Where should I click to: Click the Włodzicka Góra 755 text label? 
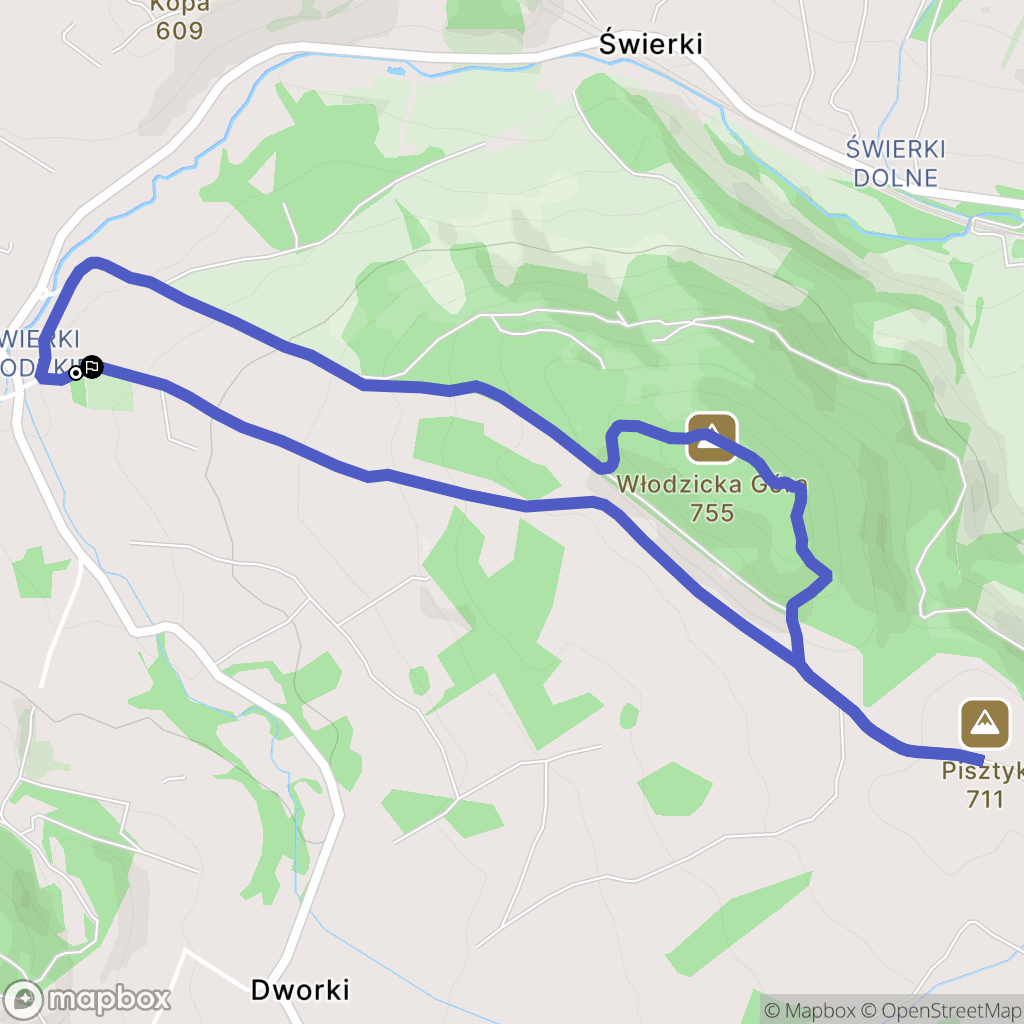712,498
